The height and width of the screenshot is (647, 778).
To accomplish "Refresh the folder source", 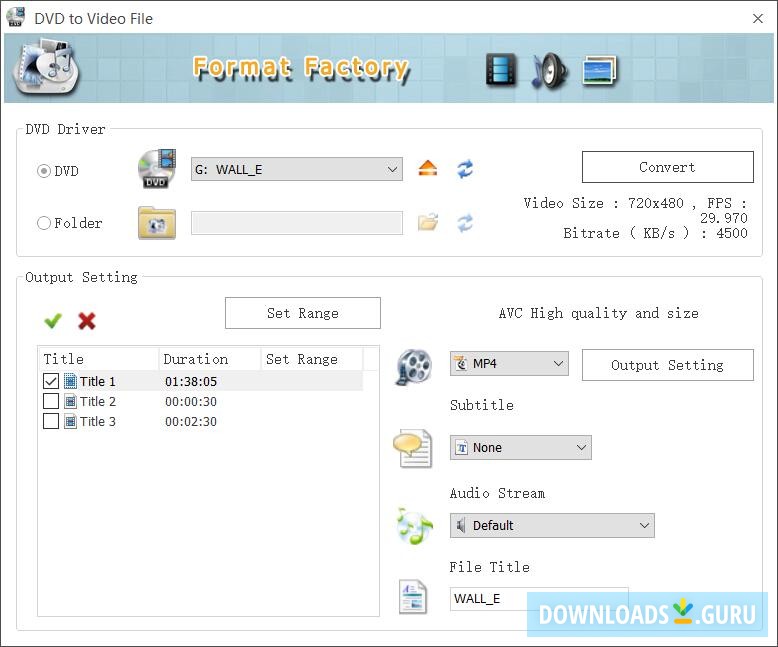I will (x=465, y=223).
